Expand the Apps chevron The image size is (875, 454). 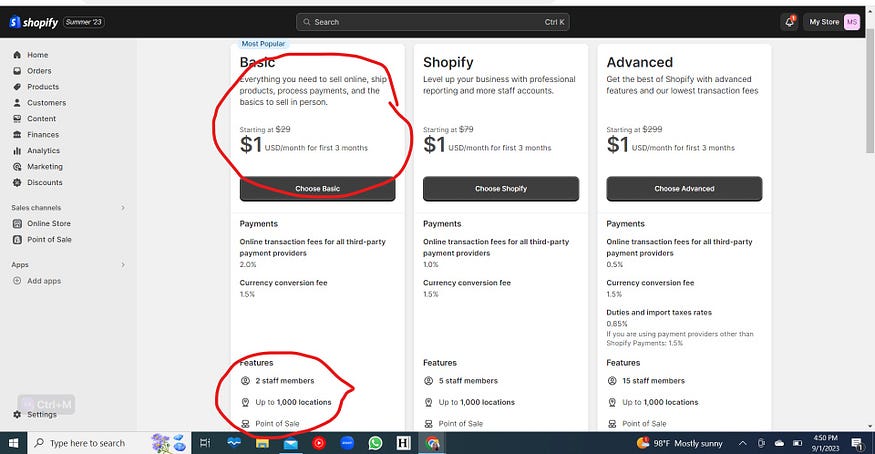[x=123, y=265]
